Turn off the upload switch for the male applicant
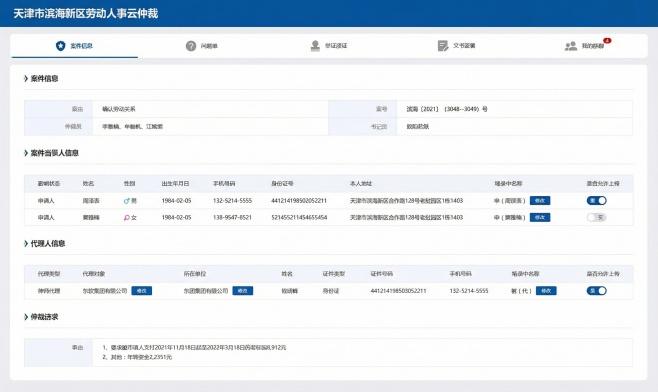Image resolution: width=658 pixels, height=392 pixels. tap(596, 201)
